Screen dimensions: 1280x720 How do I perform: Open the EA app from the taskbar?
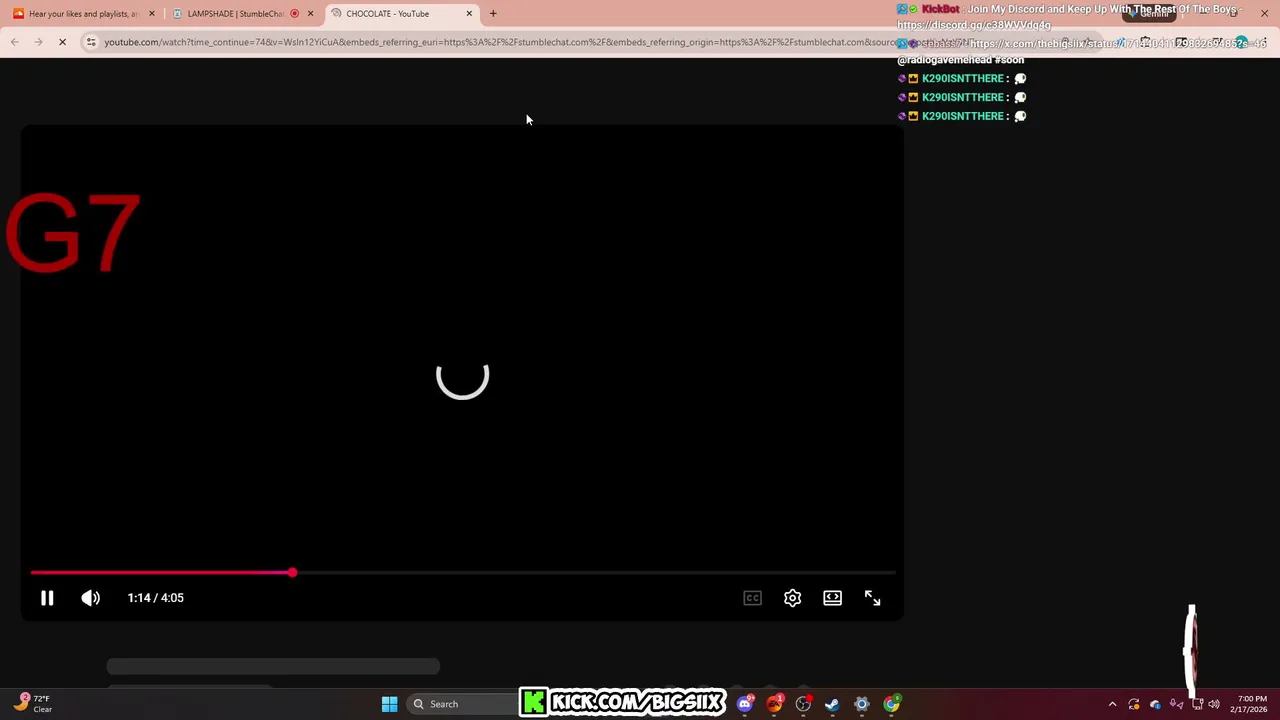click(x=775, y=704)
